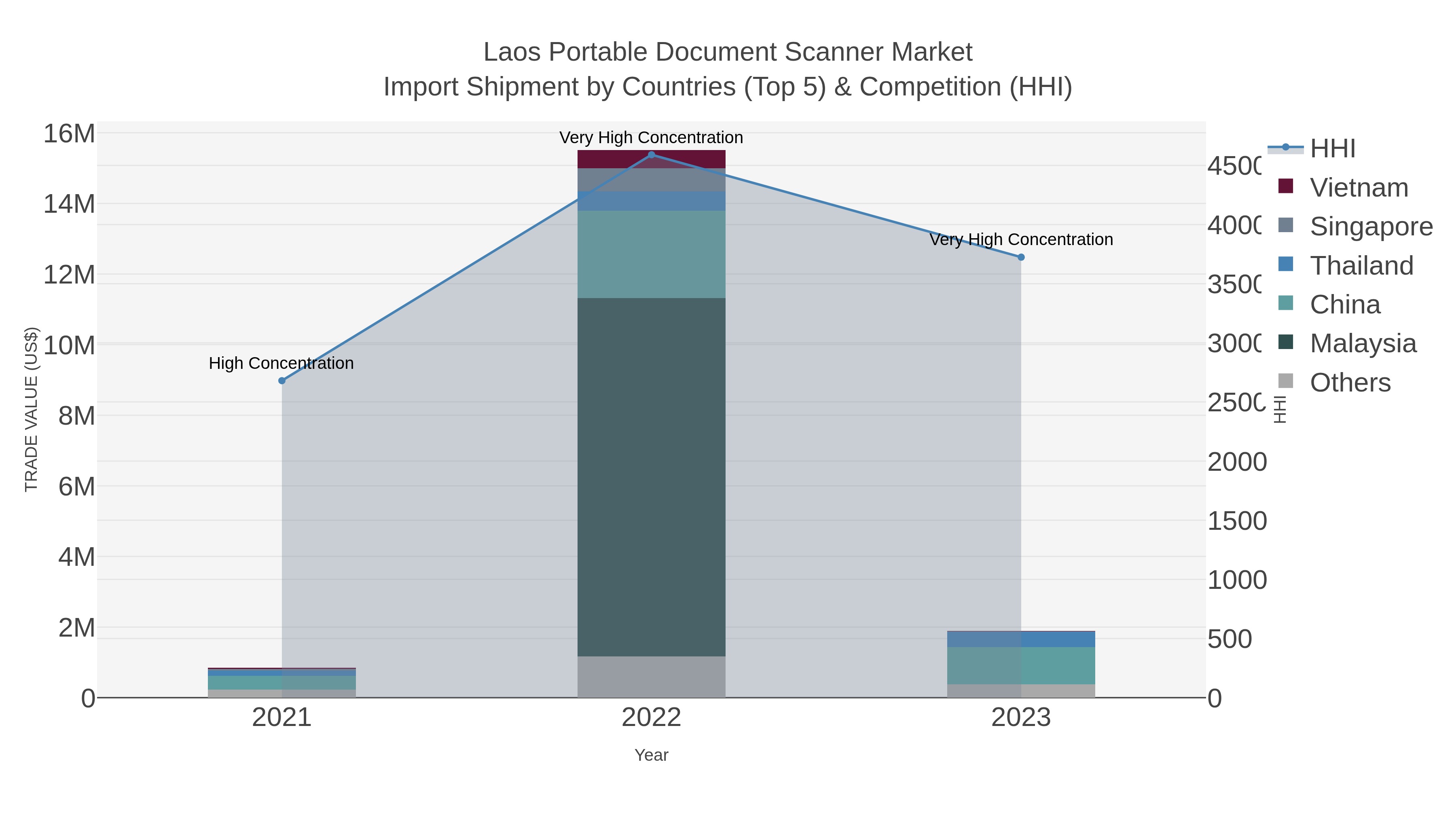The image size is (1456, 819).
Task: Click Vietnam maroon legend swatch
Action: (1286, 186)
